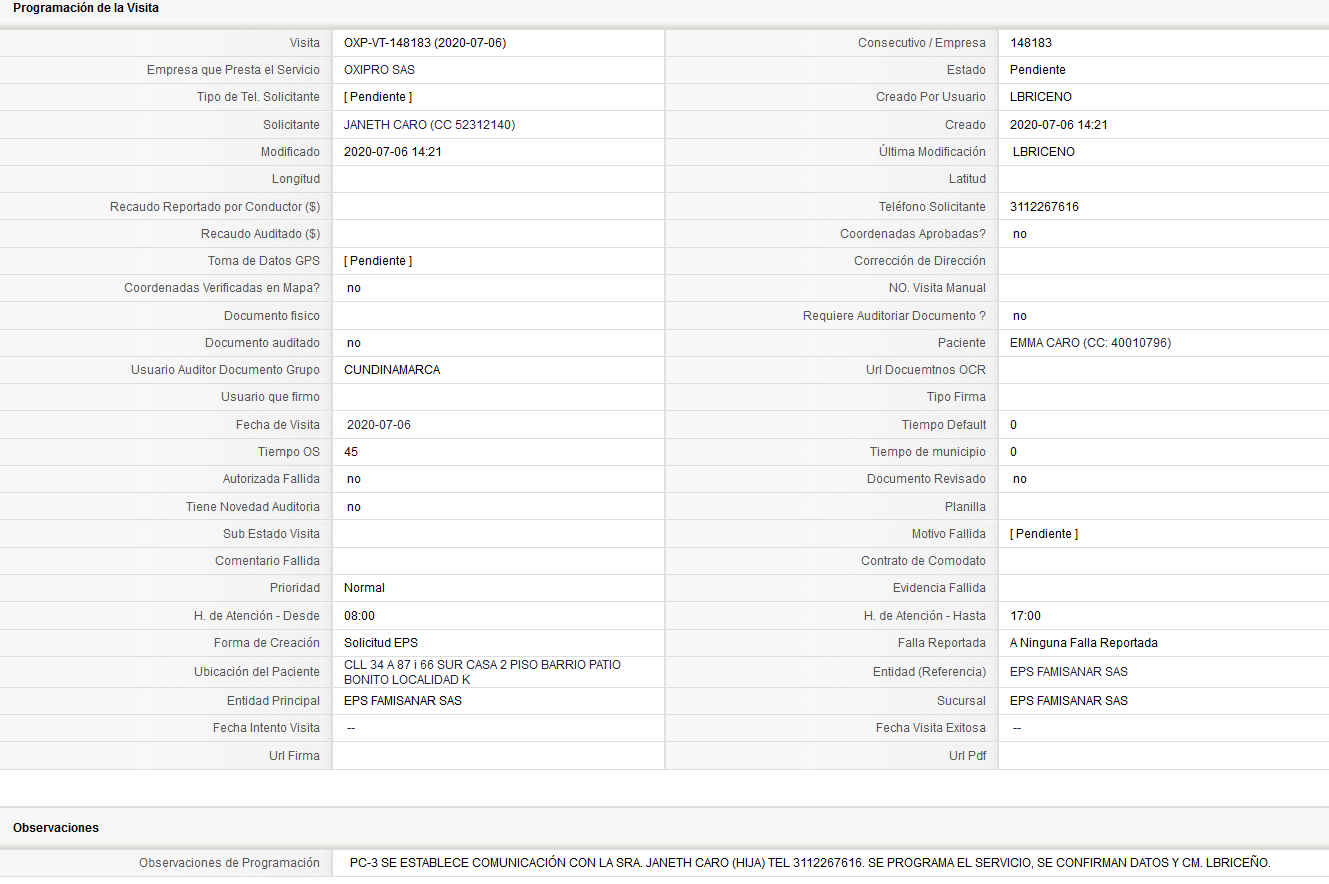This screenshot has width=1329, height=884.
Task: Click the 'Documento fisico' label
Action: (272, 316)
